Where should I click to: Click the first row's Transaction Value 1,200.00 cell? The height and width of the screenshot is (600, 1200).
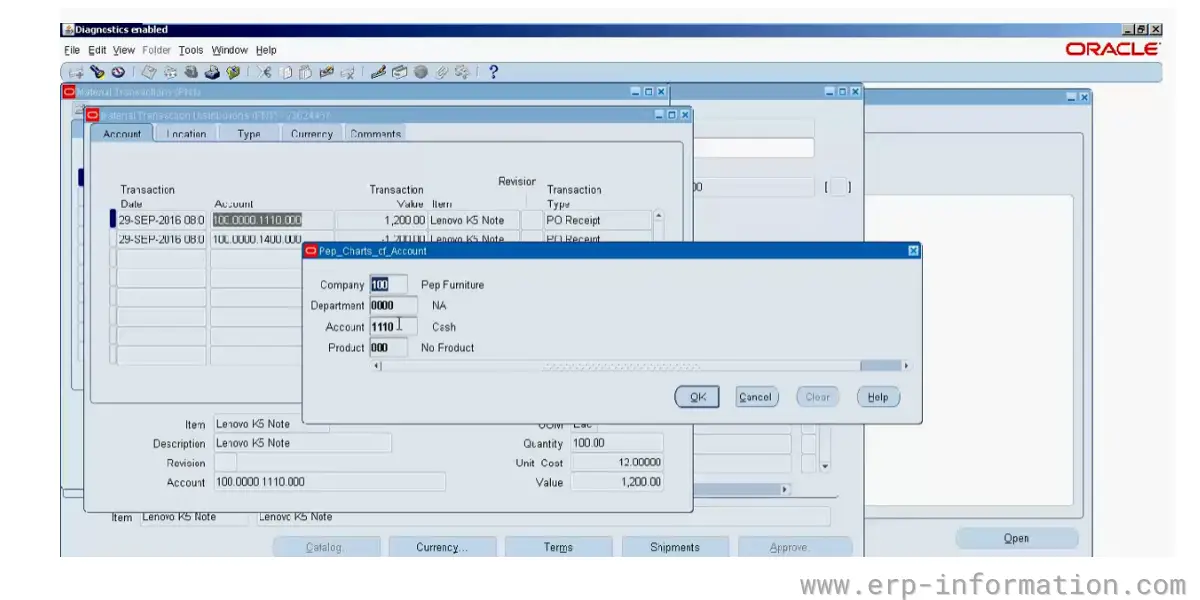pyautogui.click(x=381, y=220)
